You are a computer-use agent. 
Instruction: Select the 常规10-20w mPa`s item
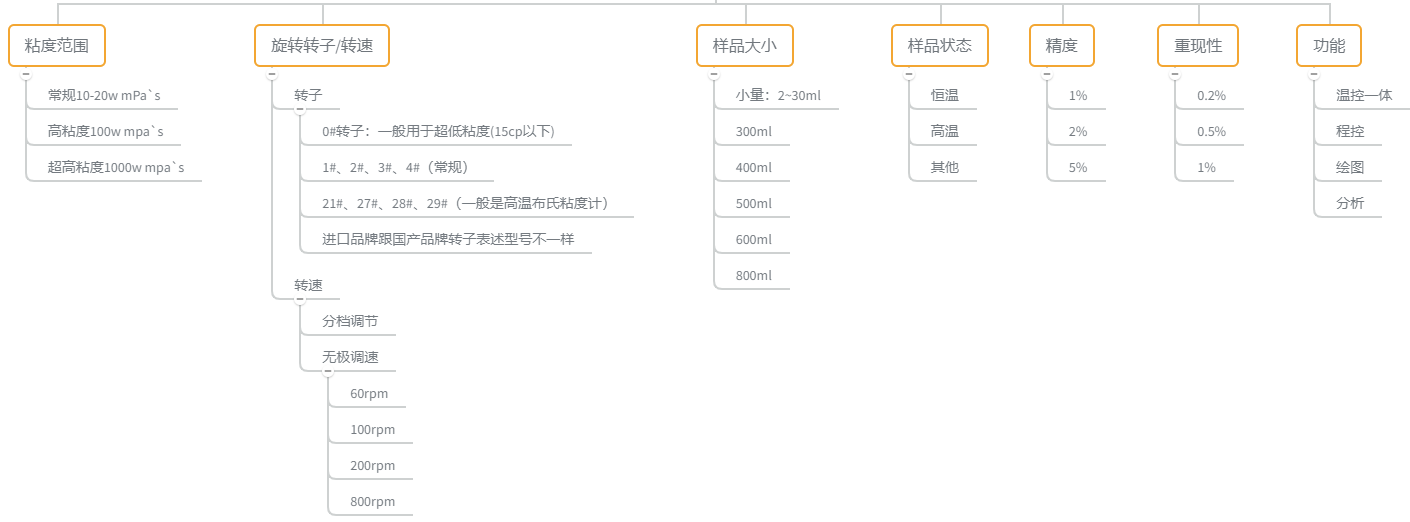click(x=104, y=96)
